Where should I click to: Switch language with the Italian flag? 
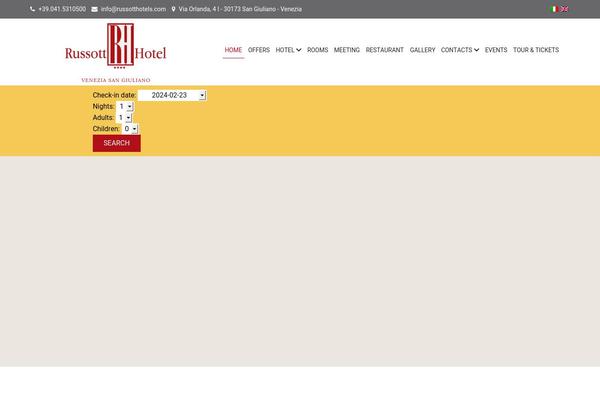click(x=554, y=9)
